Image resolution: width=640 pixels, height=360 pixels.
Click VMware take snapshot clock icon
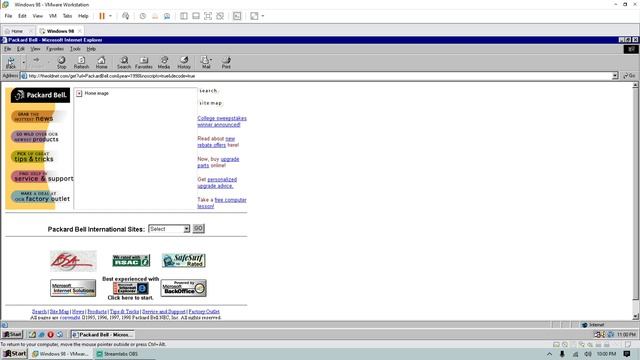(x=142, y=16)
